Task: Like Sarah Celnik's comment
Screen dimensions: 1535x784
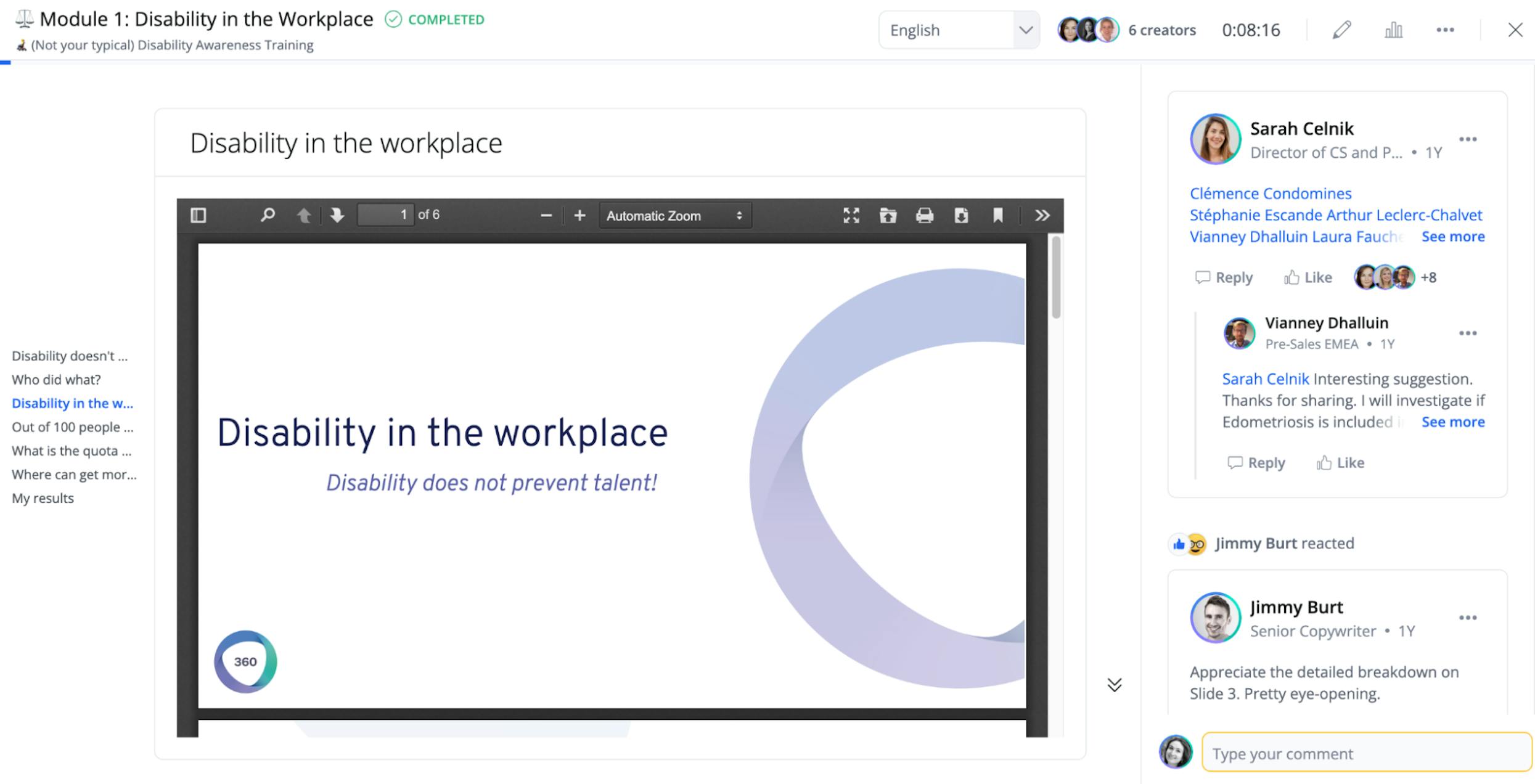Action: pyautogui.click(x=1308, y=277)
